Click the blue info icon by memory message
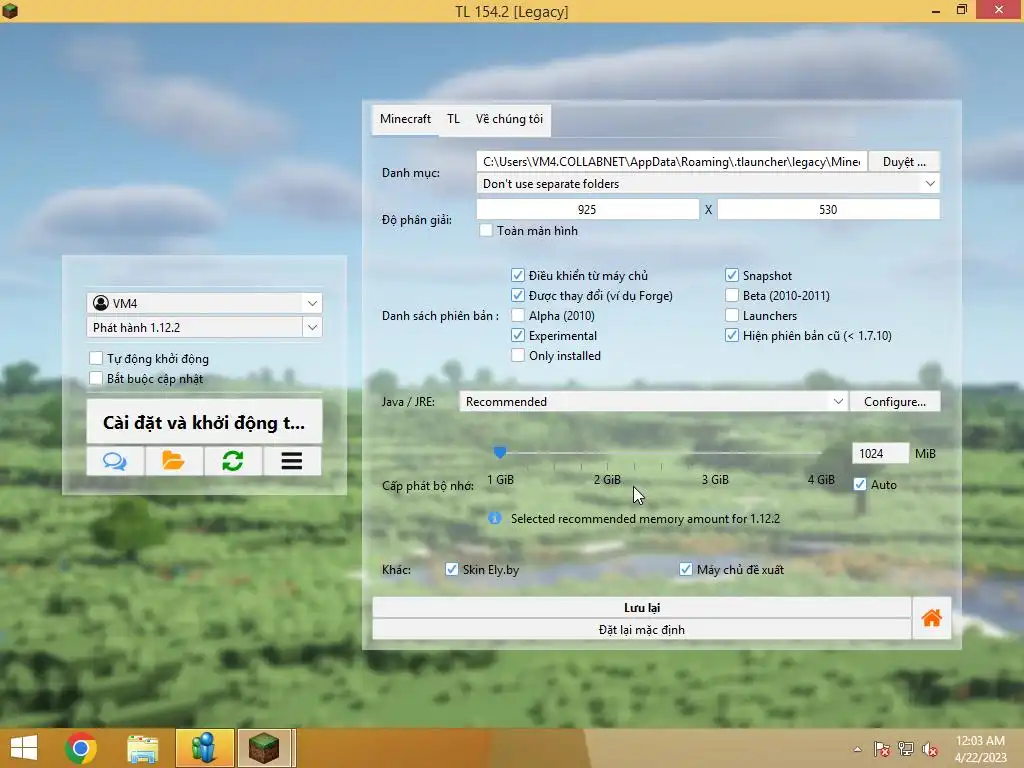The width and height of the screenshot is (1024, 768). (x=494, y=519)
